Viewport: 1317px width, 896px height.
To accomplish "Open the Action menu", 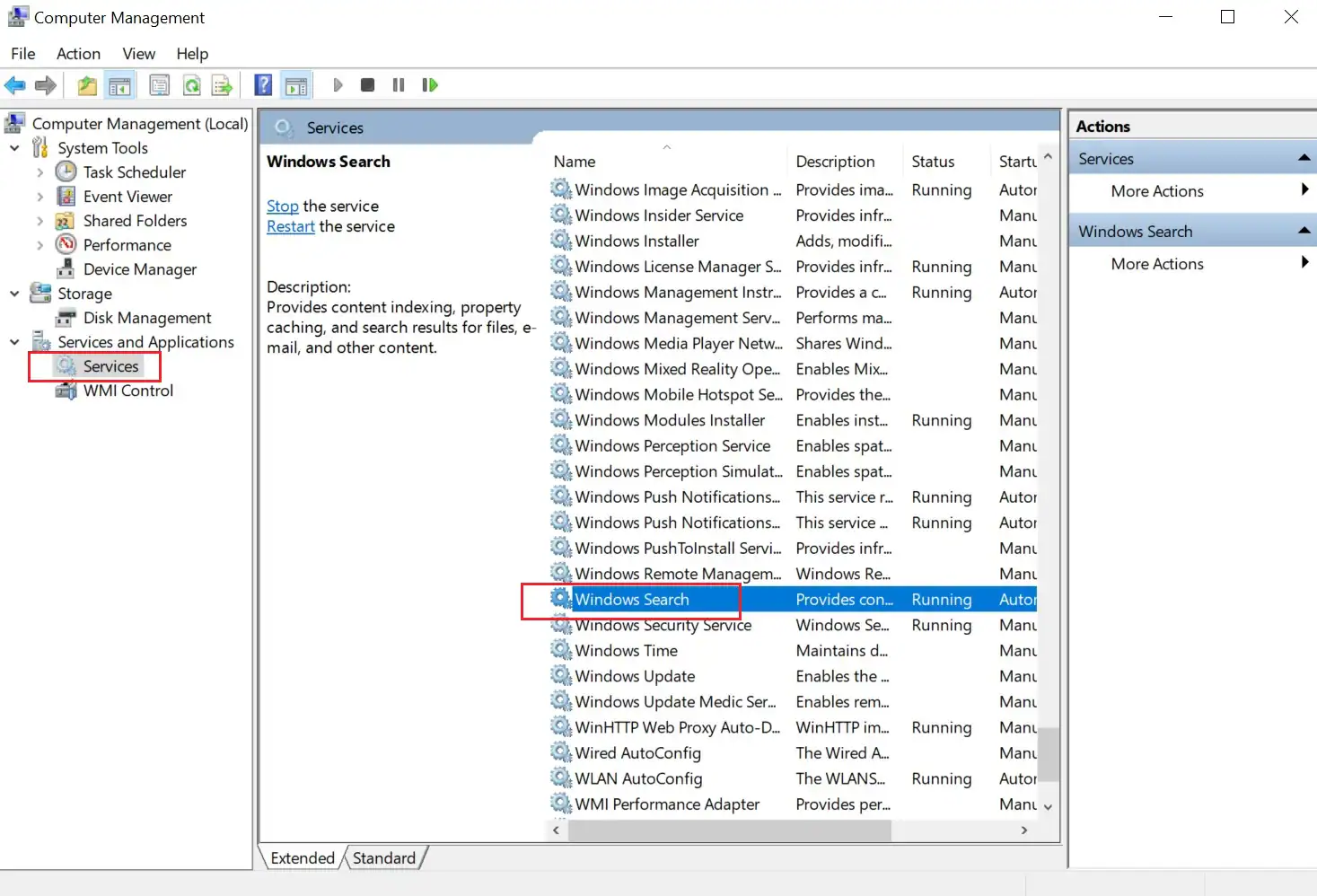I will [78, 54].
